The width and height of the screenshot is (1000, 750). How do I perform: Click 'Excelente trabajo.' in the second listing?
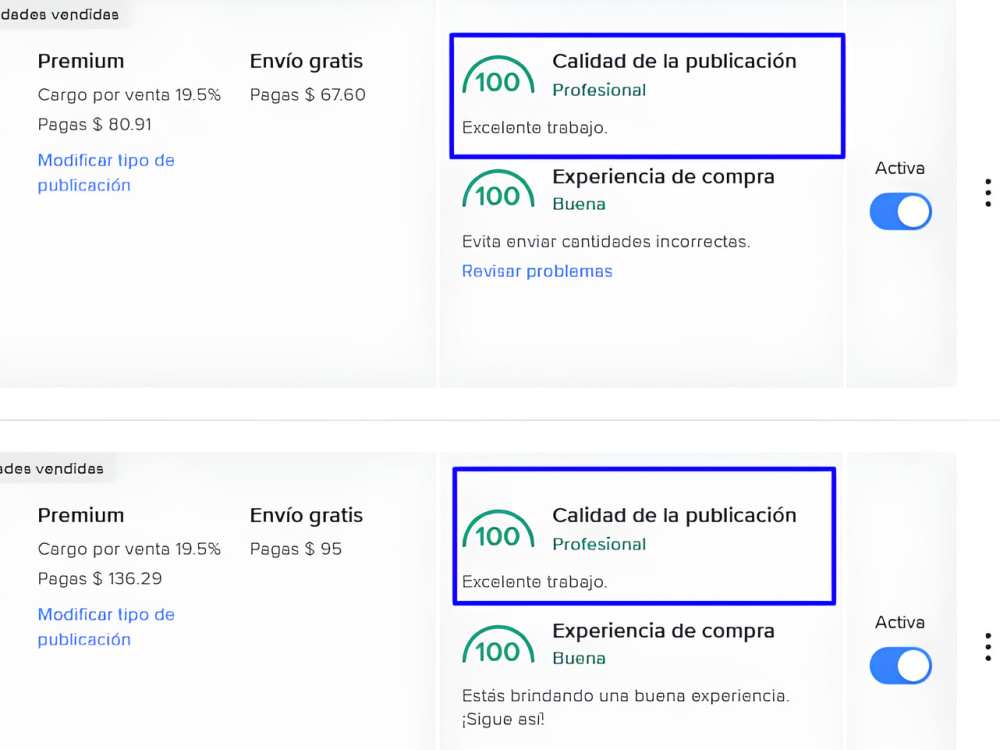click(x=534, y=582)
